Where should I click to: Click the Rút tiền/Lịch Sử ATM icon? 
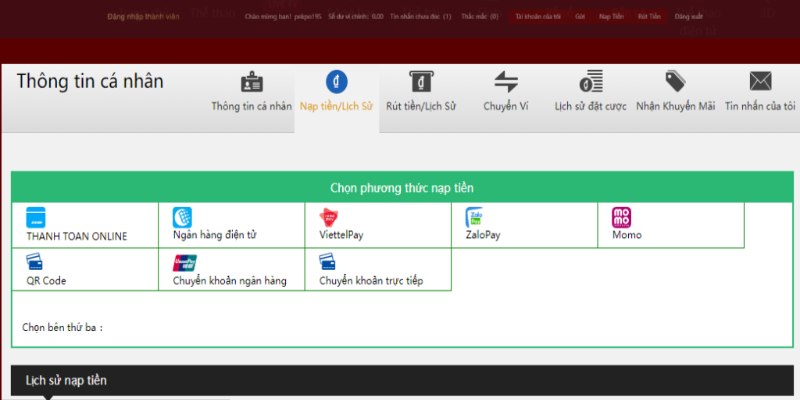pyautogui.click(x=421, y=82)
